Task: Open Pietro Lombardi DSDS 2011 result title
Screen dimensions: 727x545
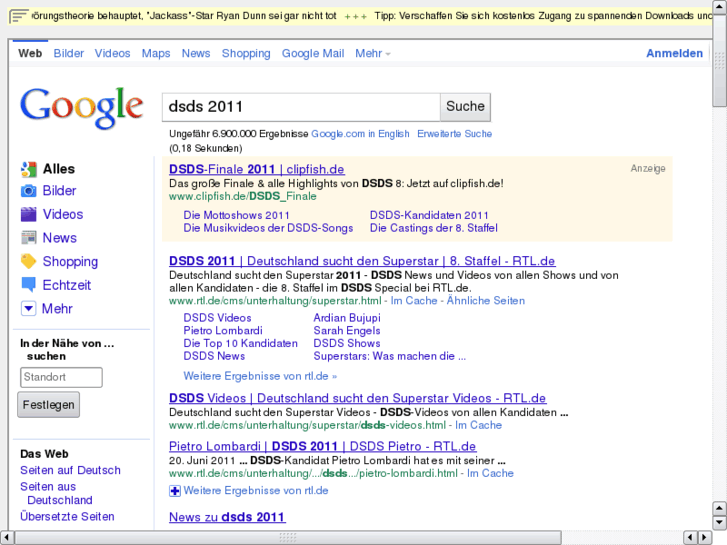Action: tap(323, 447)
